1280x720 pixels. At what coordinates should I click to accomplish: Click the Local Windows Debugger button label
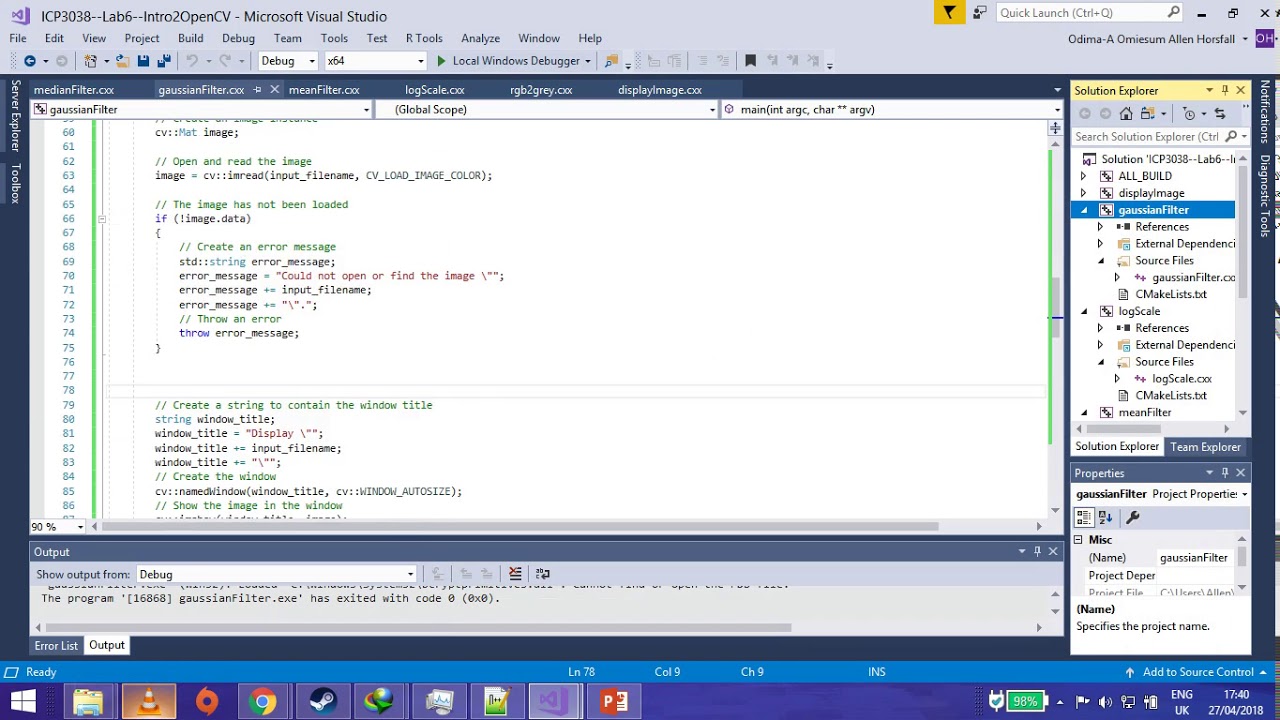click(x=516, y=61)
